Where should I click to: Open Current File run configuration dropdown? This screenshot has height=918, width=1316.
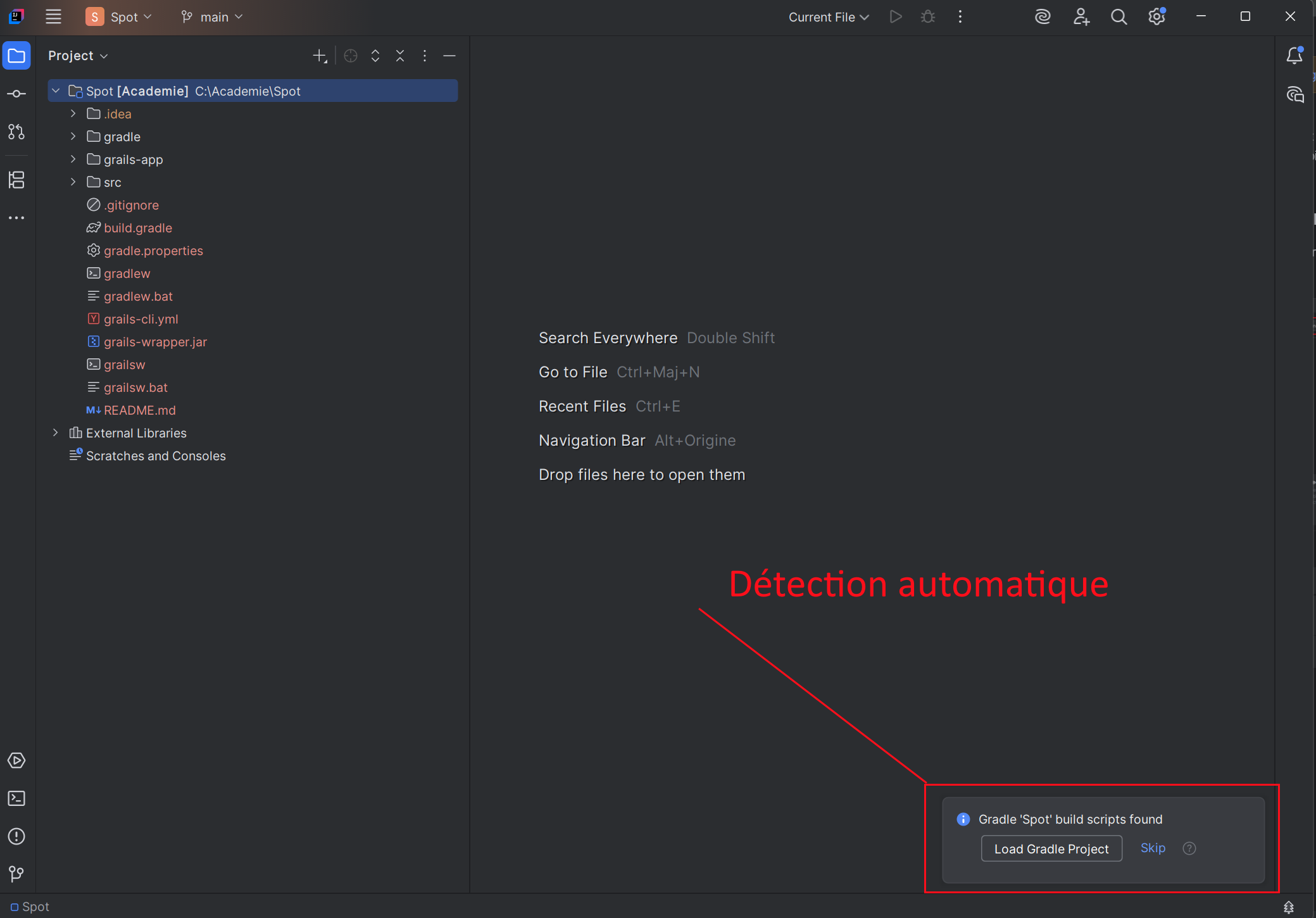(x=828, y=17)
